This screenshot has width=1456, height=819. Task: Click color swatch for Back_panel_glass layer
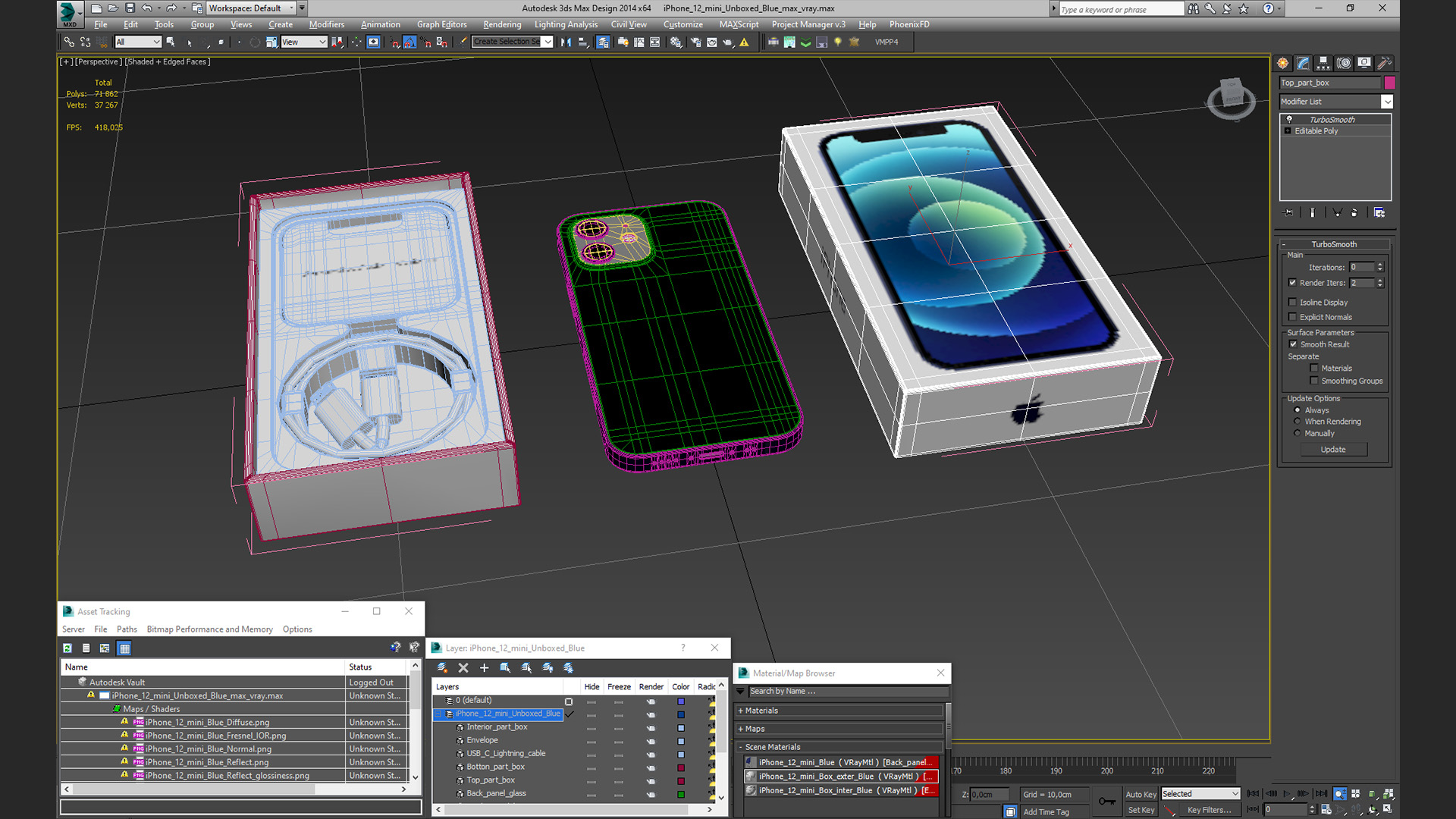(x=681, y=794)
